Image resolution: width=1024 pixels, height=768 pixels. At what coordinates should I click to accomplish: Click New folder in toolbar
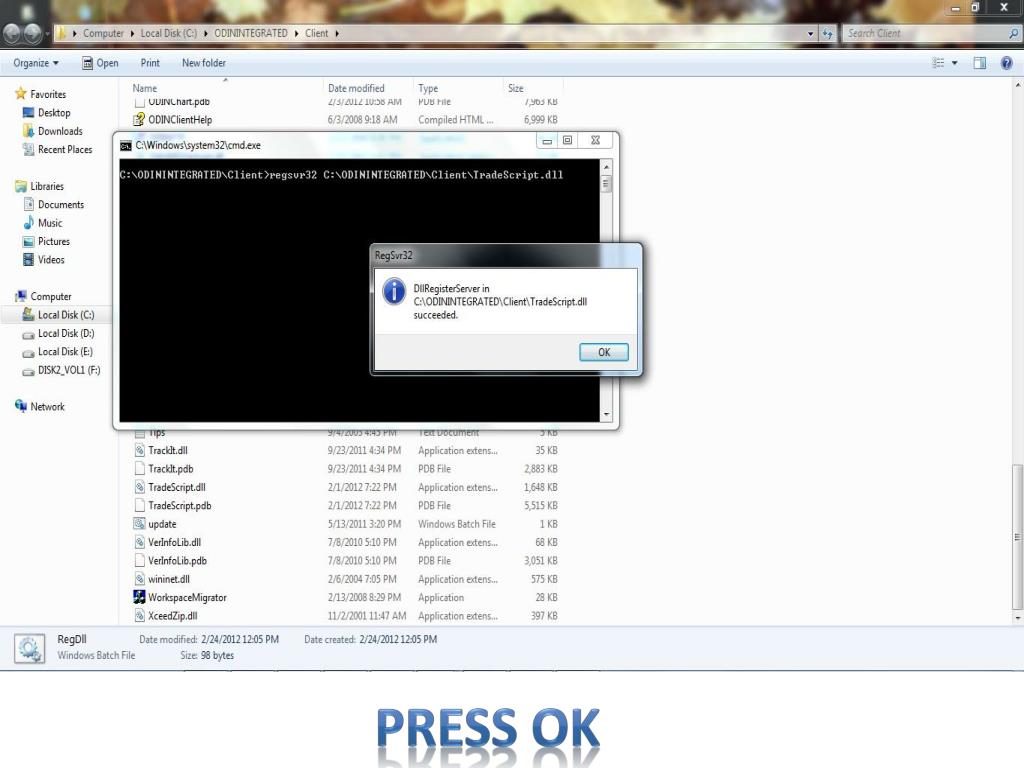(204, 63)
